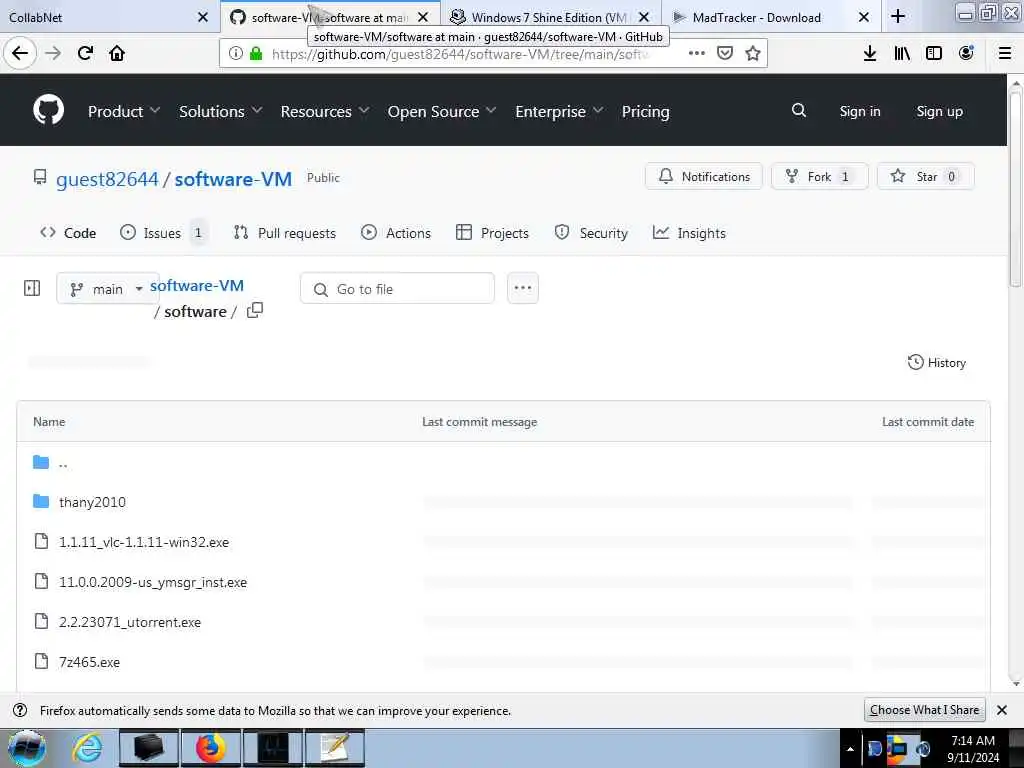Open page actions three-dot menu in address bar

(697, 54)
